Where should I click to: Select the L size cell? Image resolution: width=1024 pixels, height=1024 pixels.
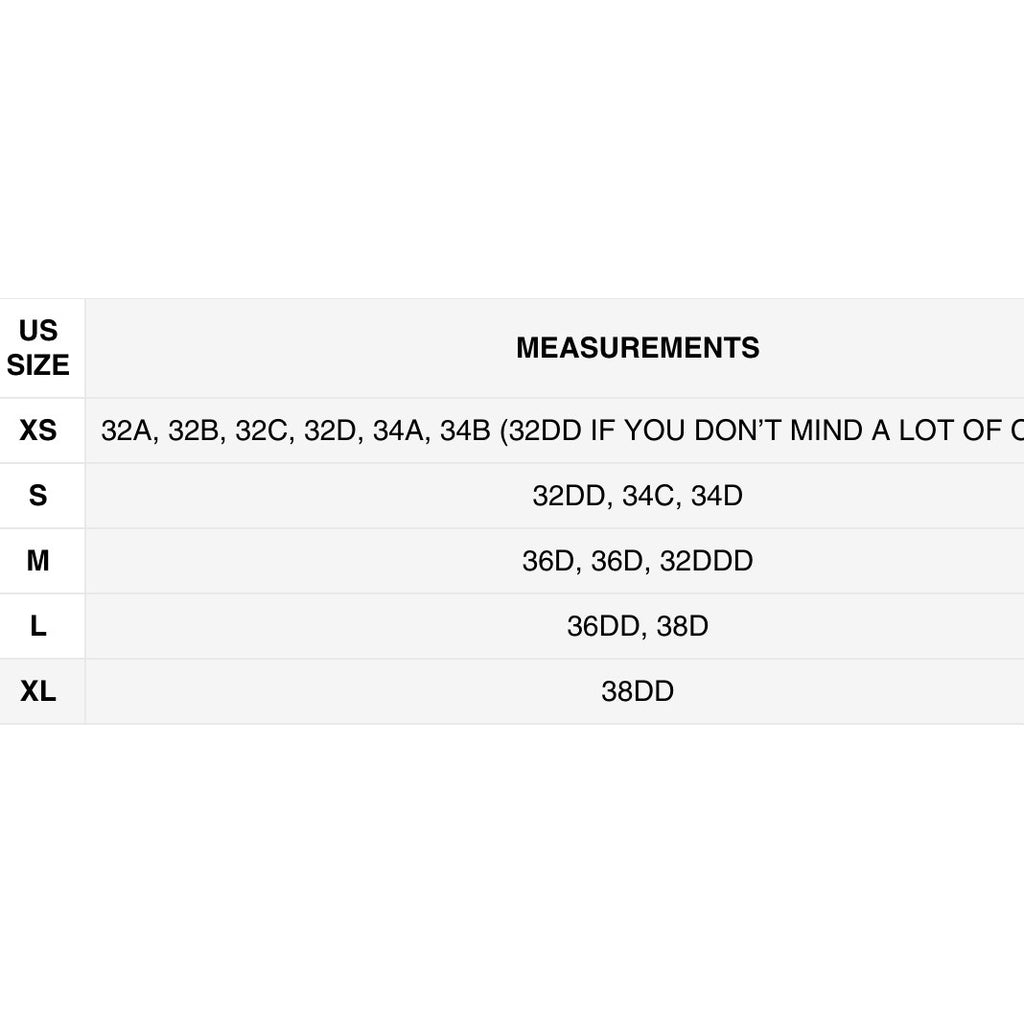pyautogui.click(x=38, y=626)
